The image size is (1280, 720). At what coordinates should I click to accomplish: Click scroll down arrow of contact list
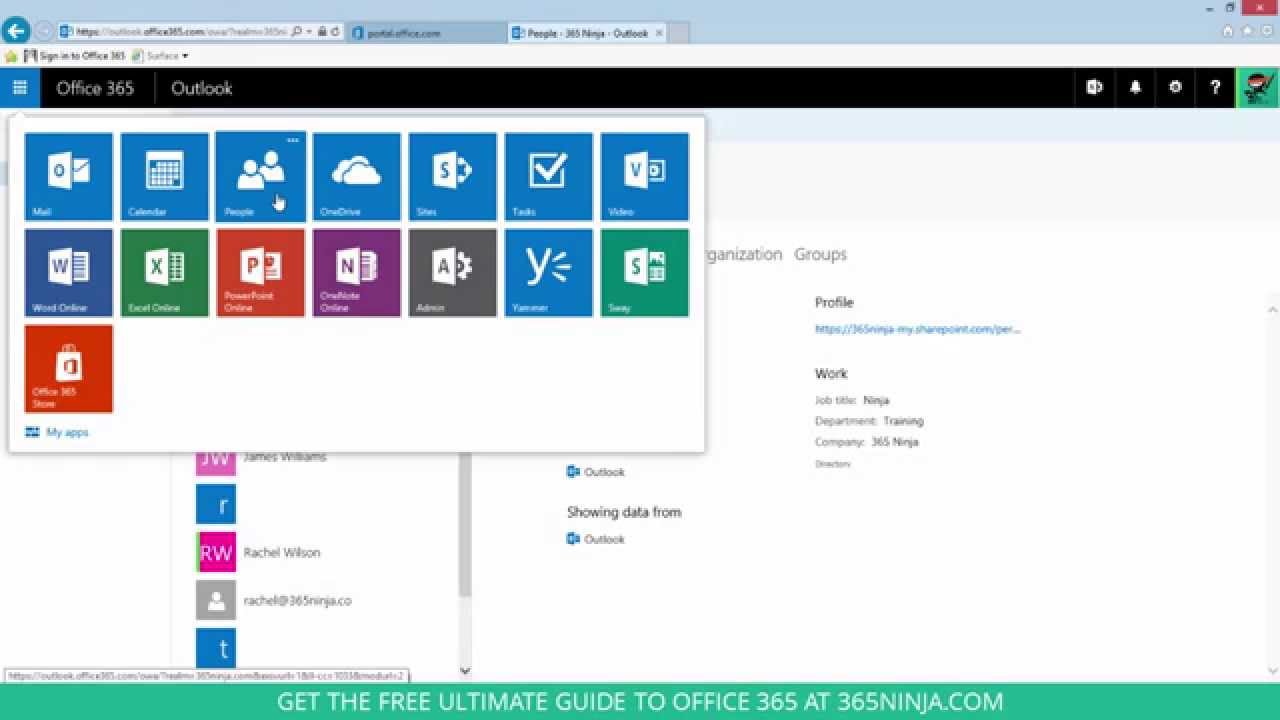click(x=465, y=671)
